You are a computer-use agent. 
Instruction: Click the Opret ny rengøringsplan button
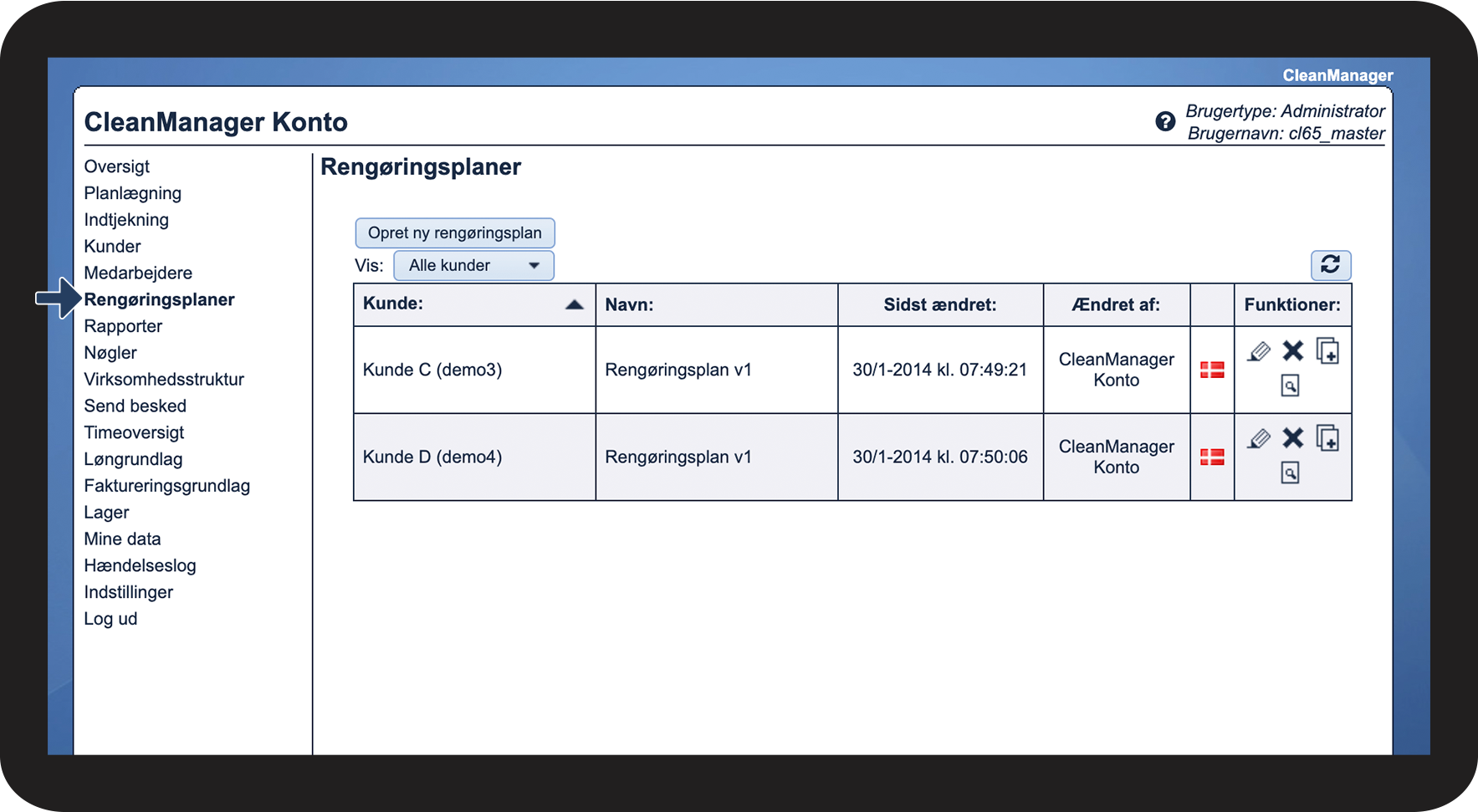pyautogui.click(x=455, y=232)
